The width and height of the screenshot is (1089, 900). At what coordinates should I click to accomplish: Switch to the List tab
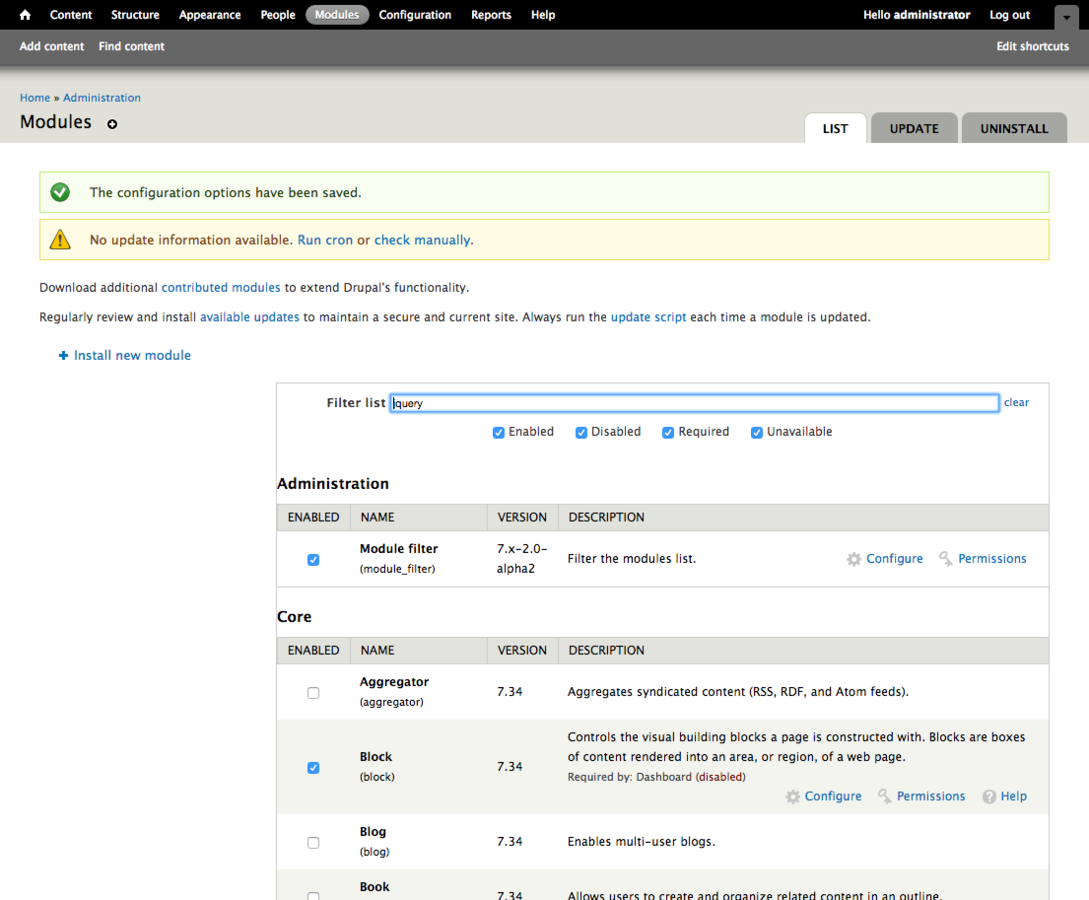click(x=836, y=128)
